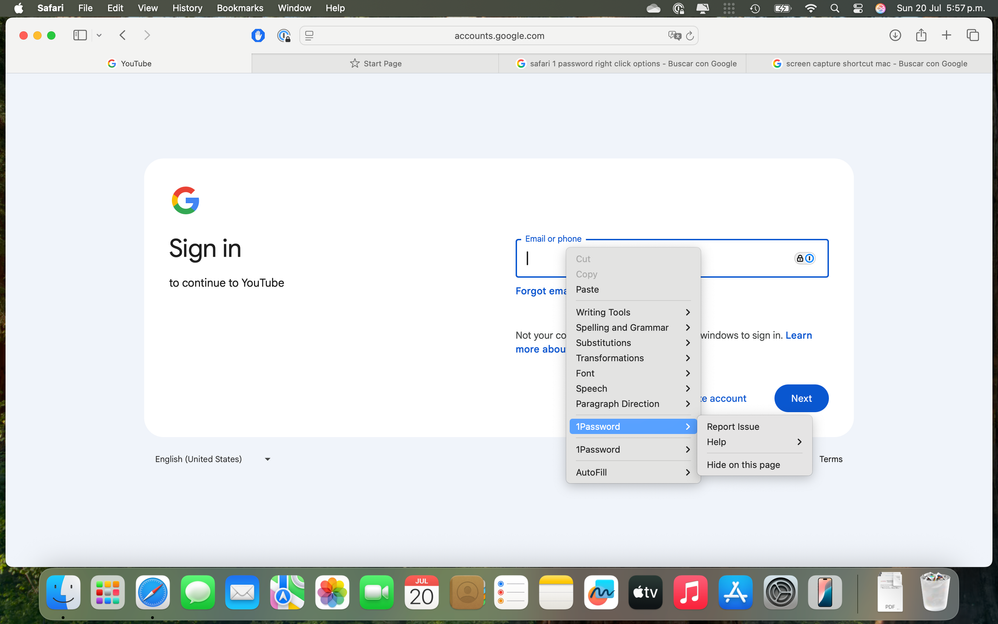Open the page reader icon in address bar
Viewport: 998px width, 624px height.
(309, 36)
